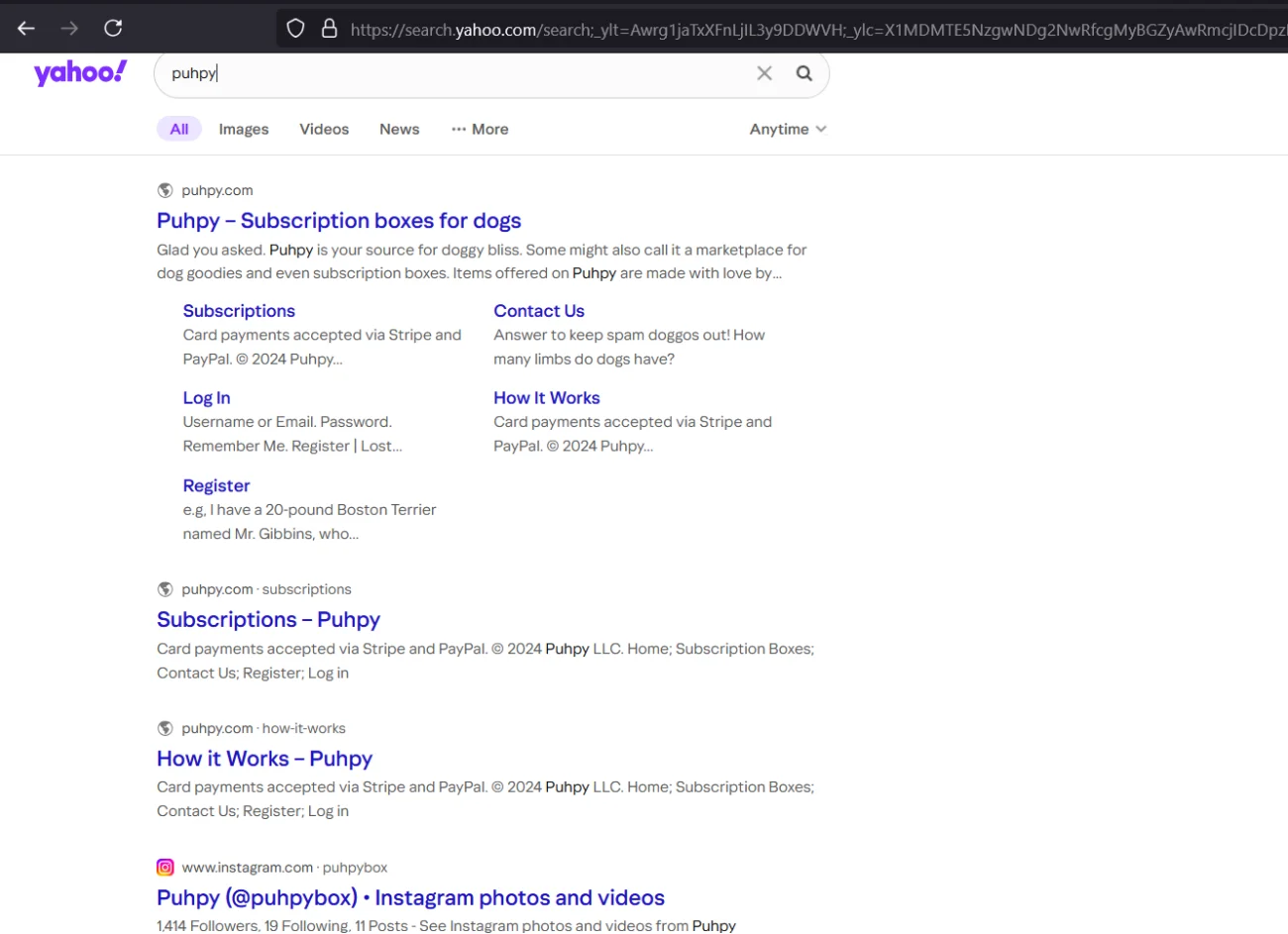Expand the Anytime time filter dropdown
The height and width of the screenshot is (934, 1288).
[x=788, y=129]
